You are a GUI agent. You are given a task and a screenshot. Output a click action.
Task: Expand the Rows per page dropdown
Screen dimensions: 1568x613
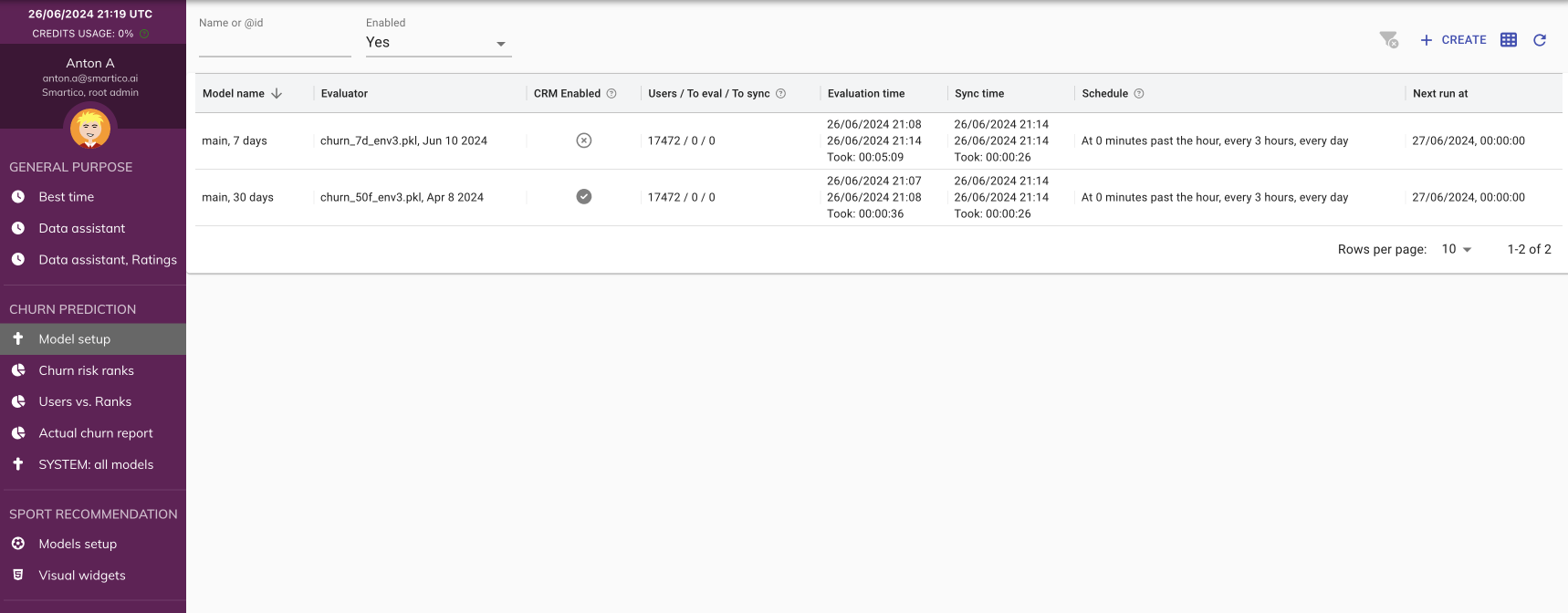(x=1457, y=249)
